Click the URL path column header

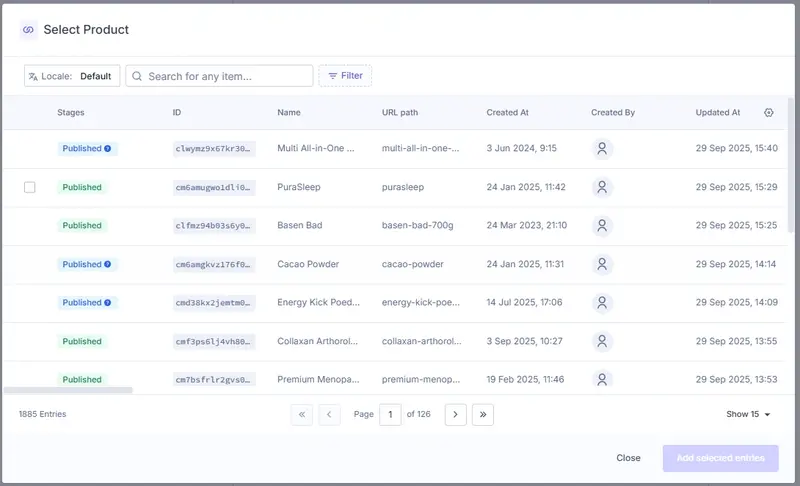click(400, 113)
